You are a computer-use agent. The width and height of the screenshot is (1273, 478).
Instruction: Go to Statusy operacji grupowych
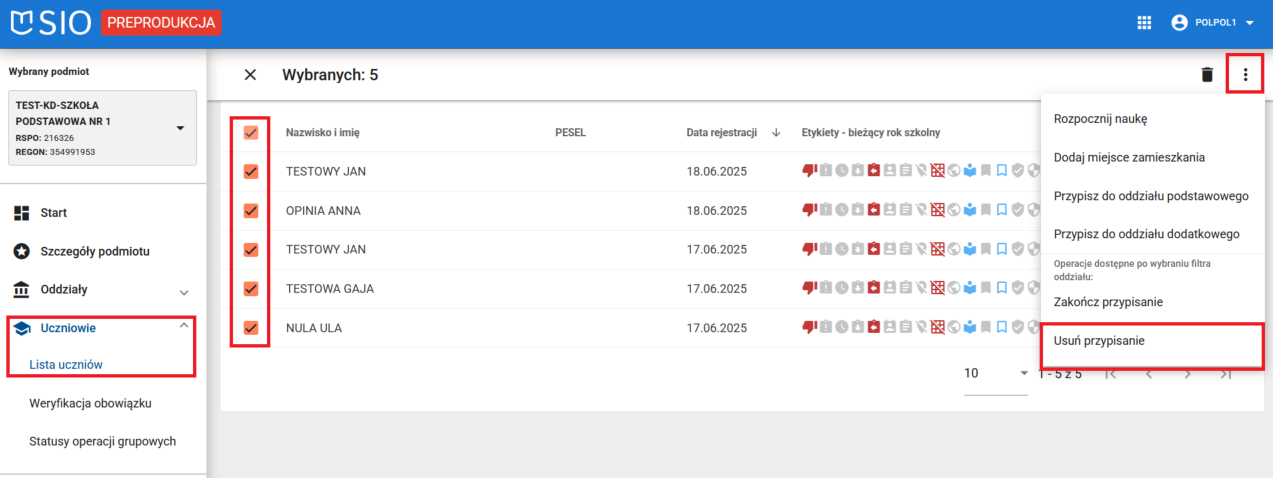tap(103, 441)
